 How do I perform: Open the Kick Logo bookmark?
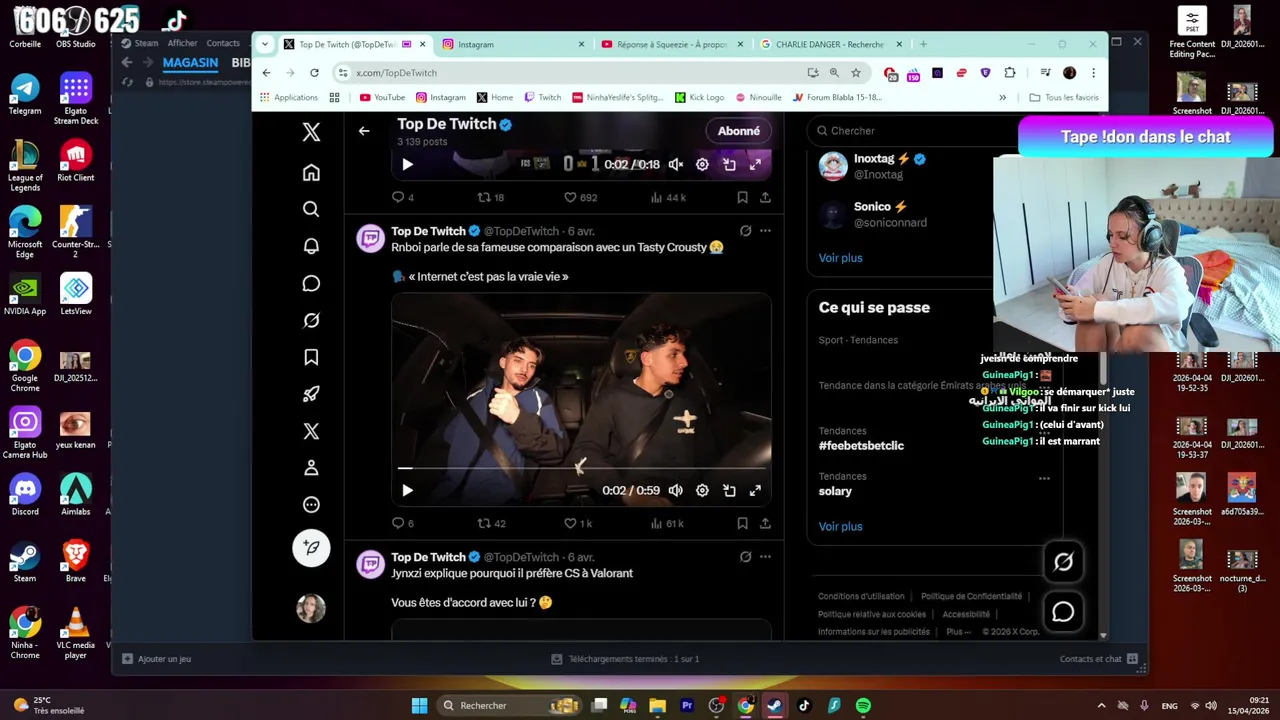tap(699, 98)
